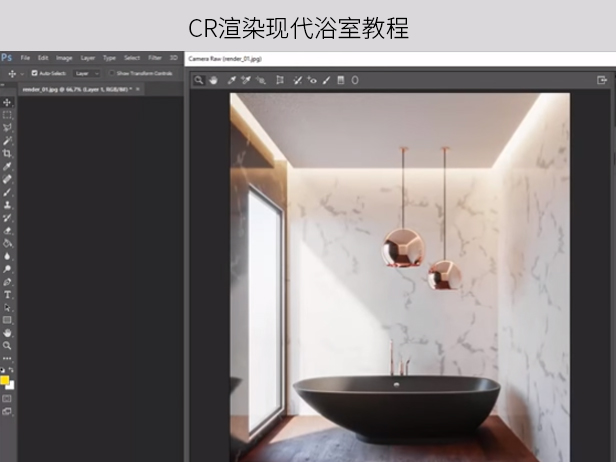The image size is (616, 462).
Task: Open the Auto-Select Layer dropdown
Action: point(85,73)
